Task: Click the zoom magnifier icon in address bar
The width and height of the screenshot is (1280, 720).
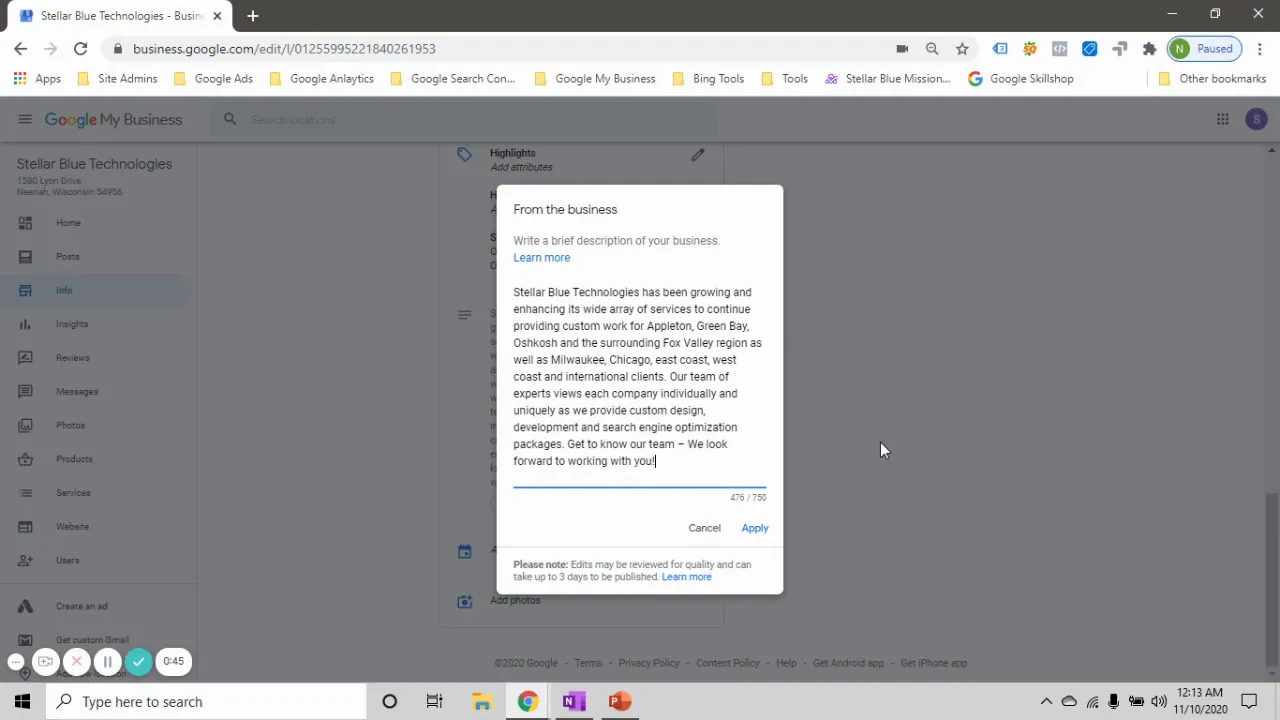Action: [932, 48]
